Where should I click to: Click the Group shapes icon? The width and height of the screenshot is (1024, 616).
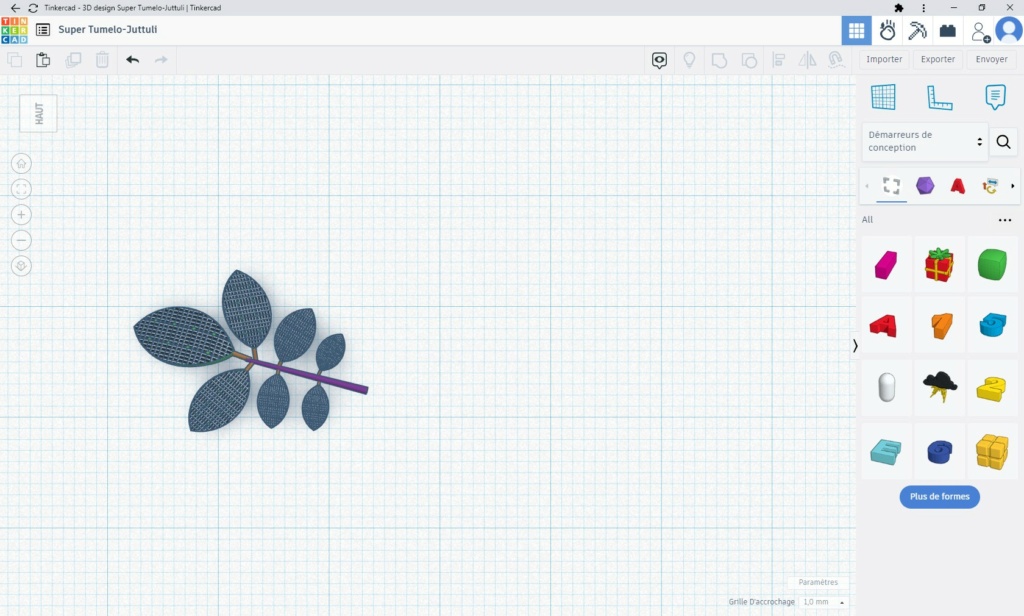point(719,61)
